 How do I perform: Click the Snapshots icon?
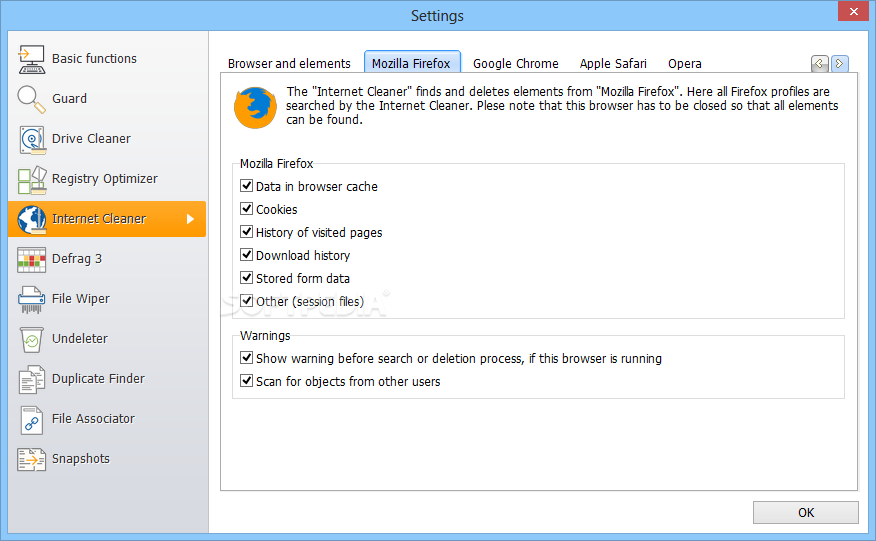tap(31, 459)
